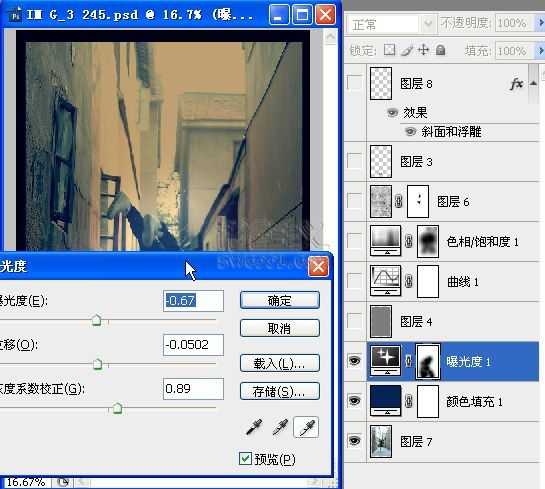This screenshot has width=545, height=489.
Task: Toggle visibility of 斜面和浮雕 effect
Action: point(410,131)
